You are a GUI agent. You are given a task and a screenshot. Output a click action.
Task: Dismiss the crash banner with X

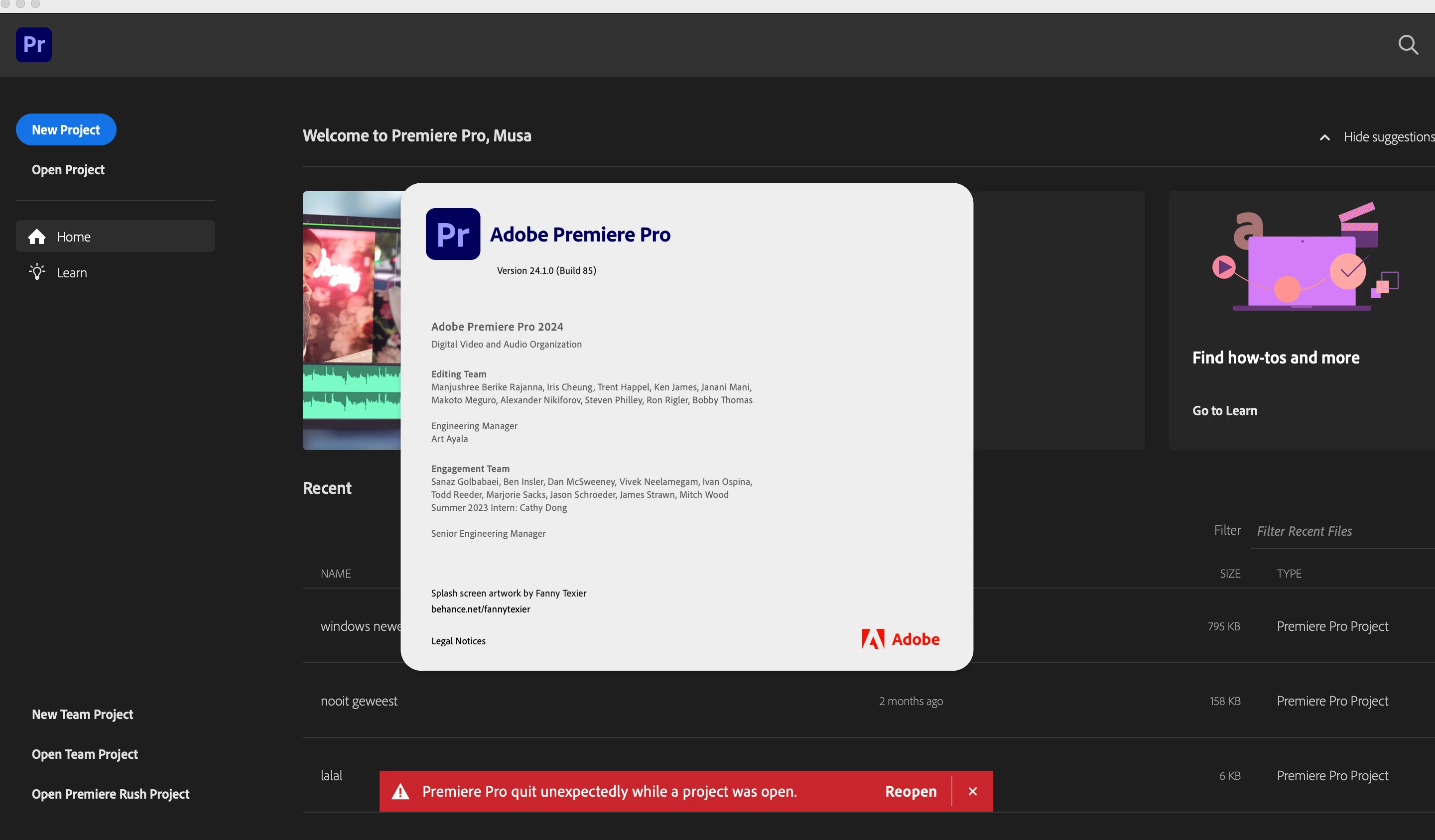click(x=973, y=792)
